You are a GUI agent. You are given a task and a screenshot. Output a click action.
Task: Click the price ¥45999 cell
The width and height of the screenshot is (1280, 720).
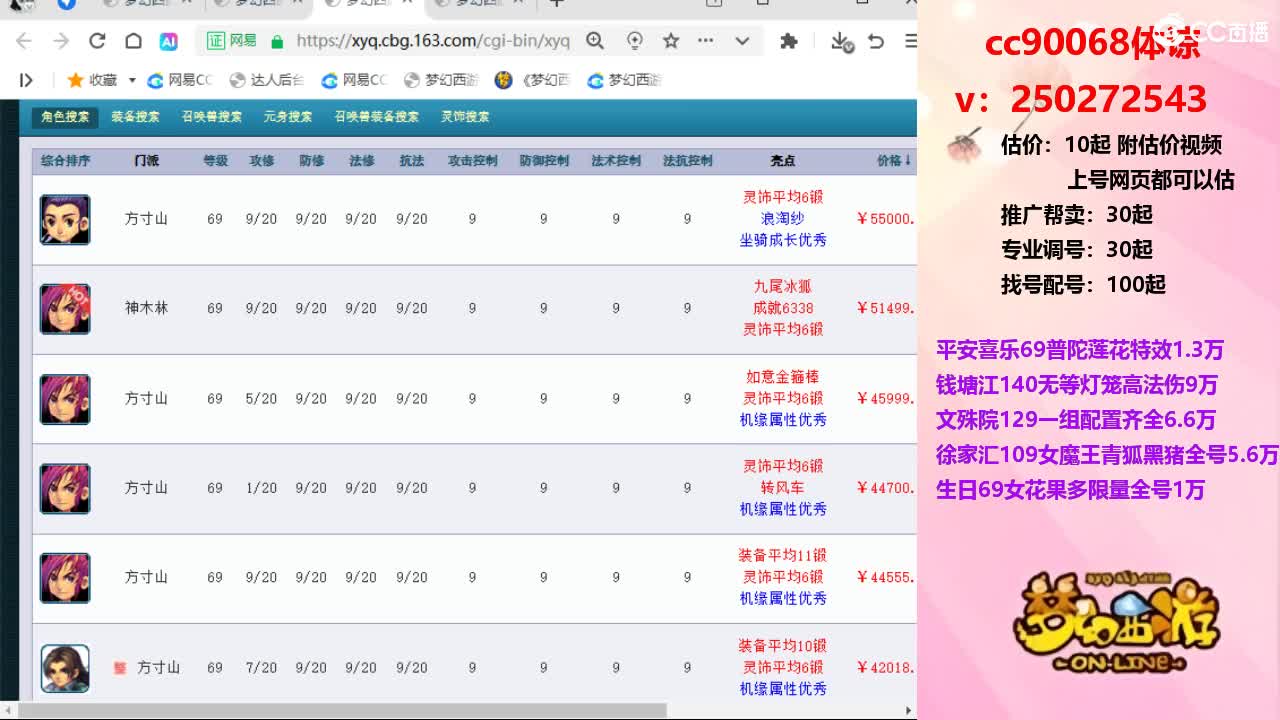click(x=886, y=398)
